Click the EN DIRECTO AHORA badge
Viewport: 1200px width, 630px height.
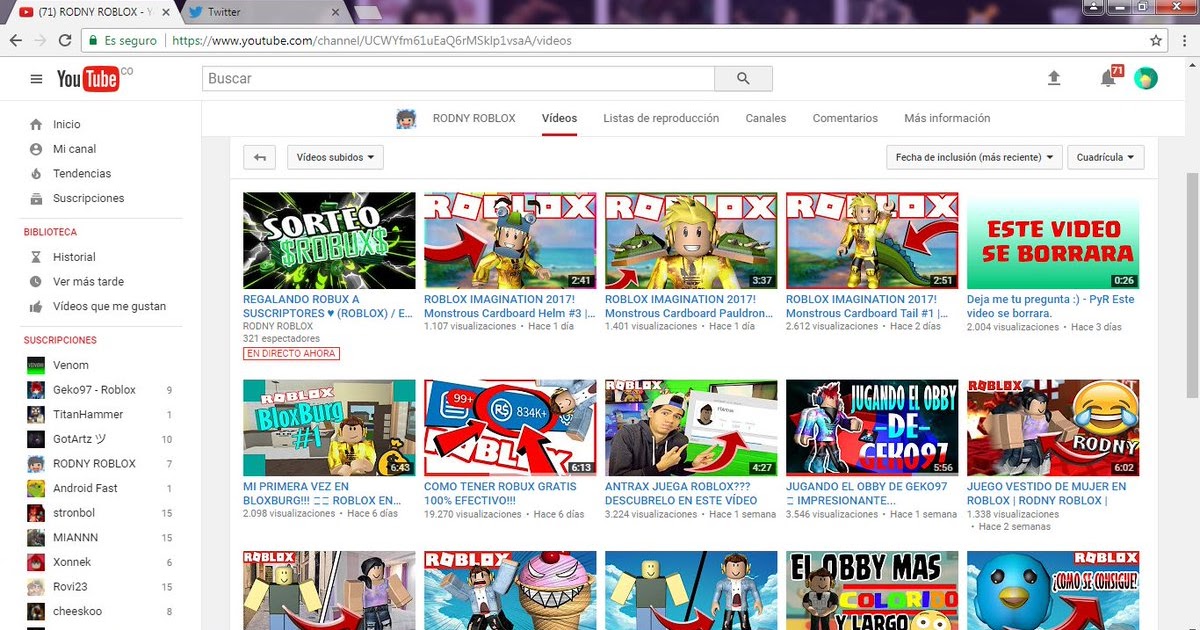pos(291,354)
